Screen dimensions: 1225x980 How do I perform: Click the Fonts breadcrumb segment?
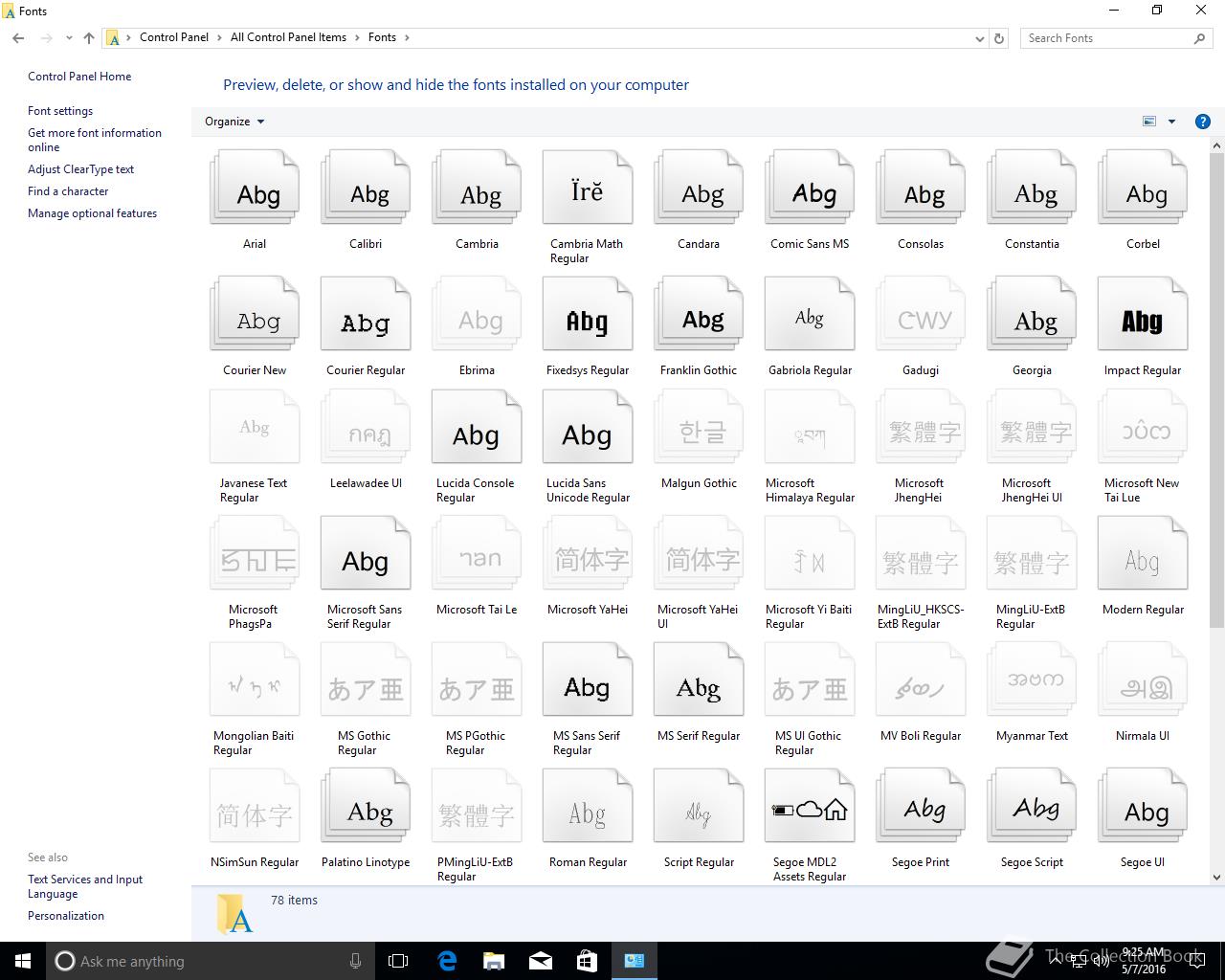pos(382,37)
